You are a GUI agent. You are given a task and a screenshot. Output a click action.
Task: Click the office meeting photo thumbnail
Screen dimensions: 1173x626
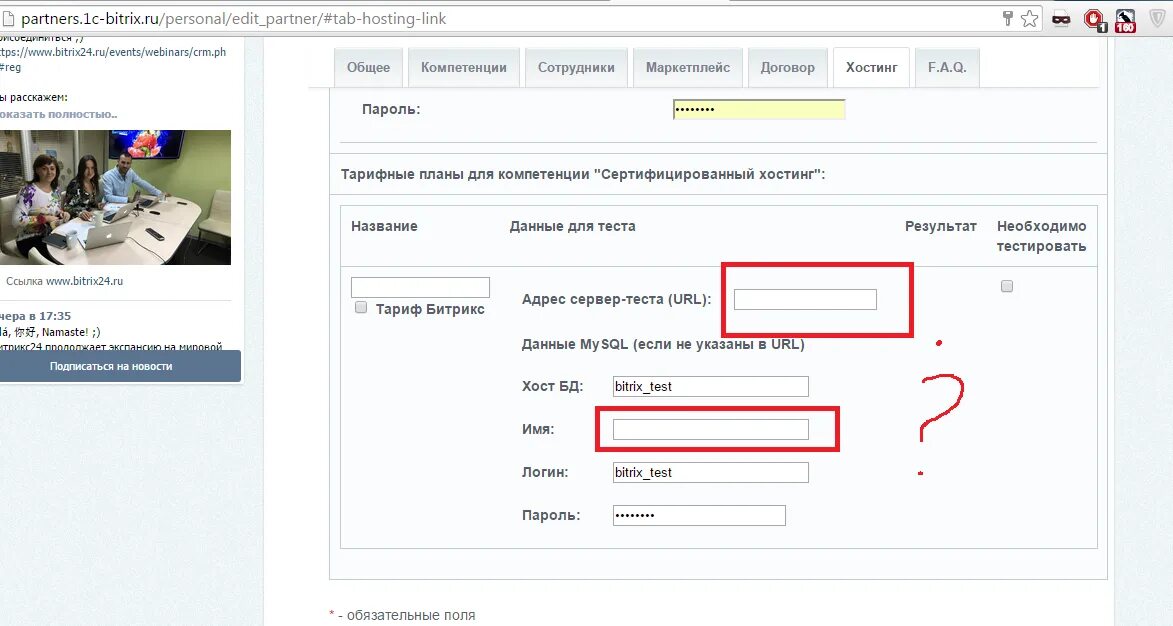pyautogui.click(x=115, y=197)
